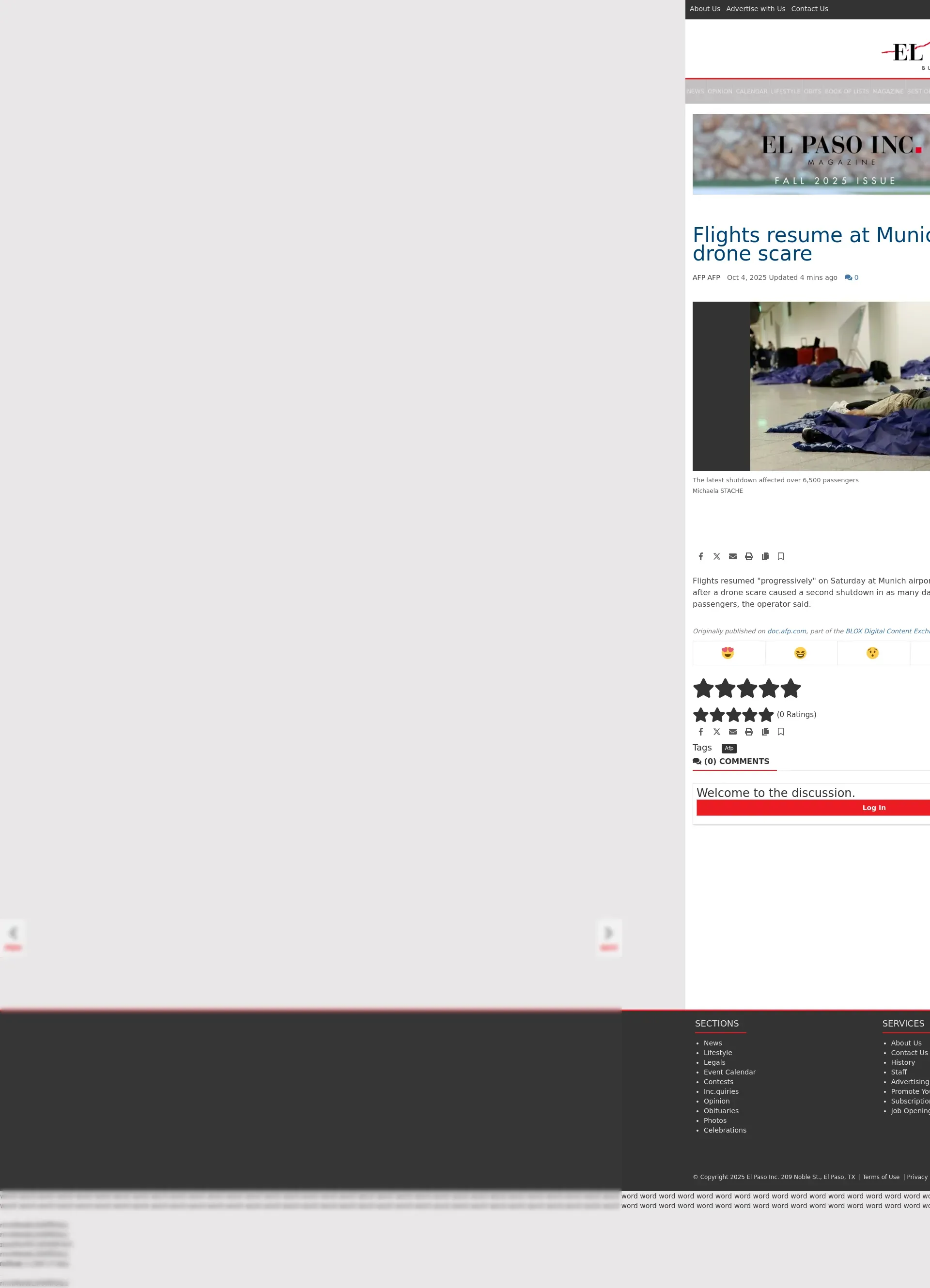Click X (Twitter) share icon above article text
Image resolution: width=930 pixels, height=1288 pixels.
coord(716,556)
